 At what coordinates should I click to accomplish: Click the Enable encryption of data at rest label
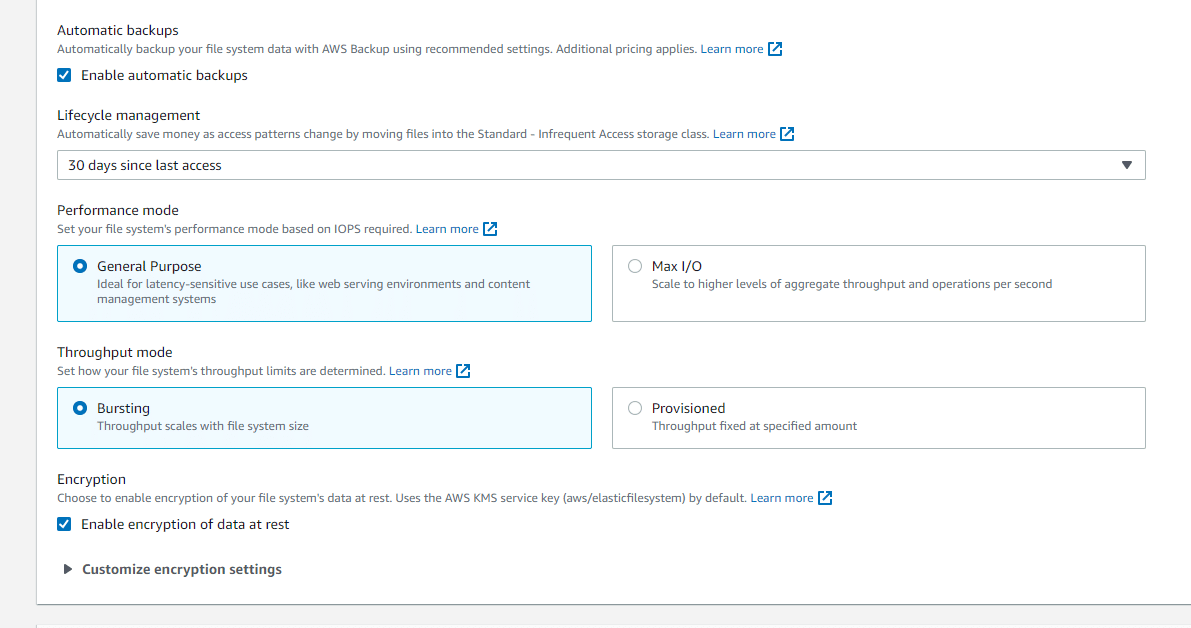point(185,524)
